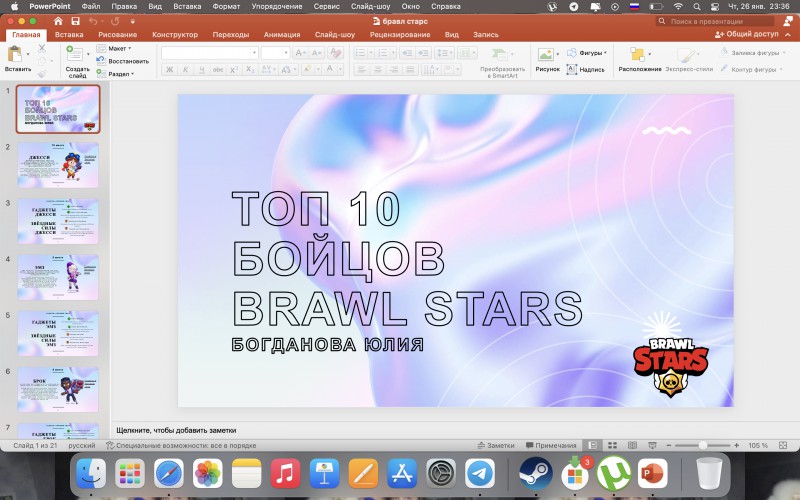
Task: Open Shape Fill (Заливка фигуры) dropdown
Action: (752, 53)
